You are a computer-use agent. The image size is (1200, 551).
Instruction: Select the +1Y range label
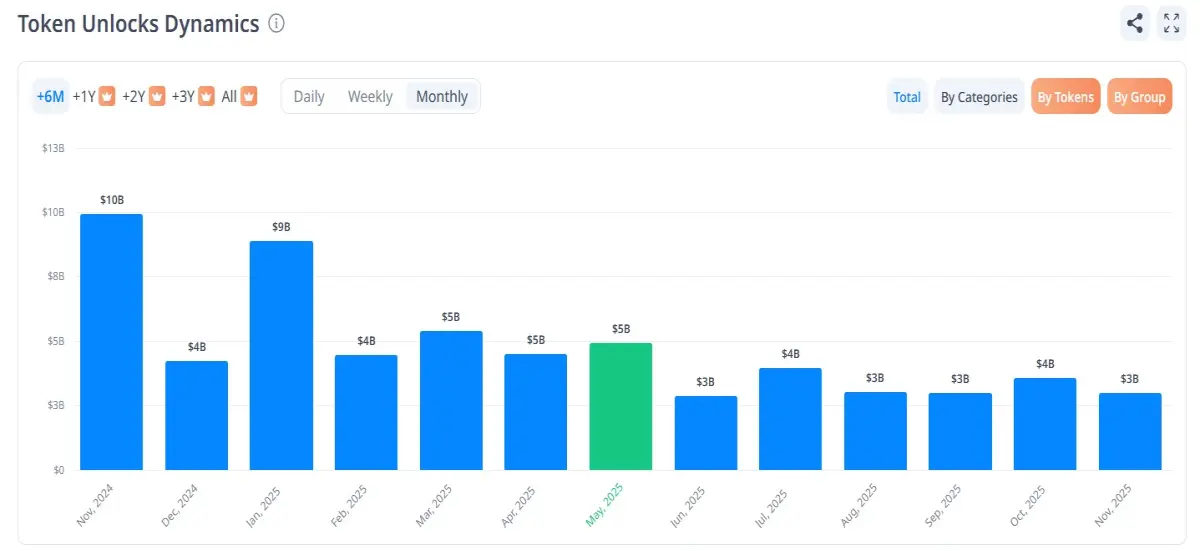tap(84, 97)
